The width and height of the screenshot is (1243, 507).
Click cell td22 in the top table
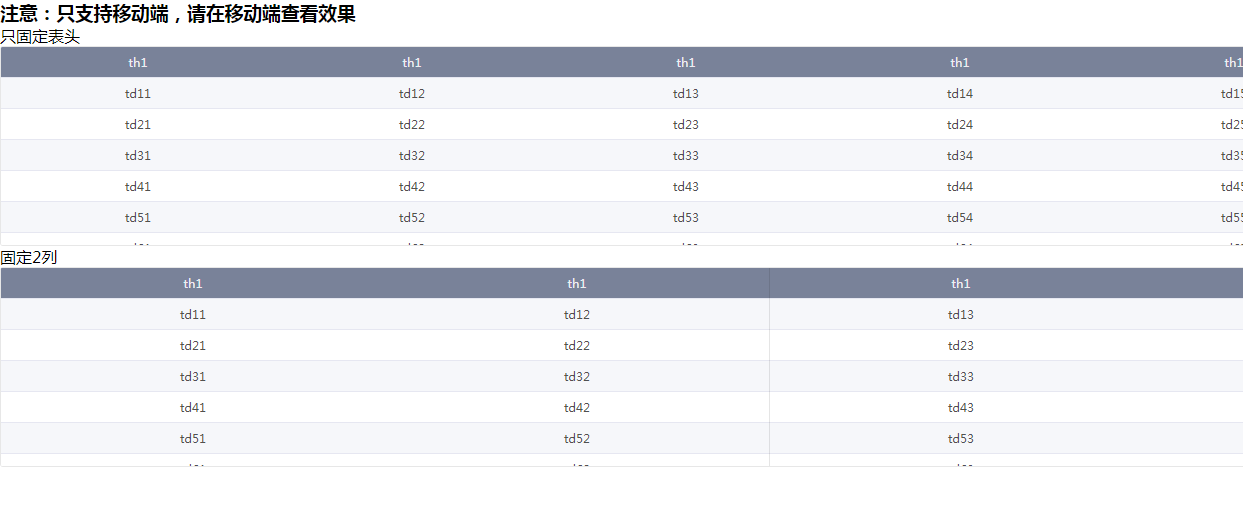coord(412,125)
